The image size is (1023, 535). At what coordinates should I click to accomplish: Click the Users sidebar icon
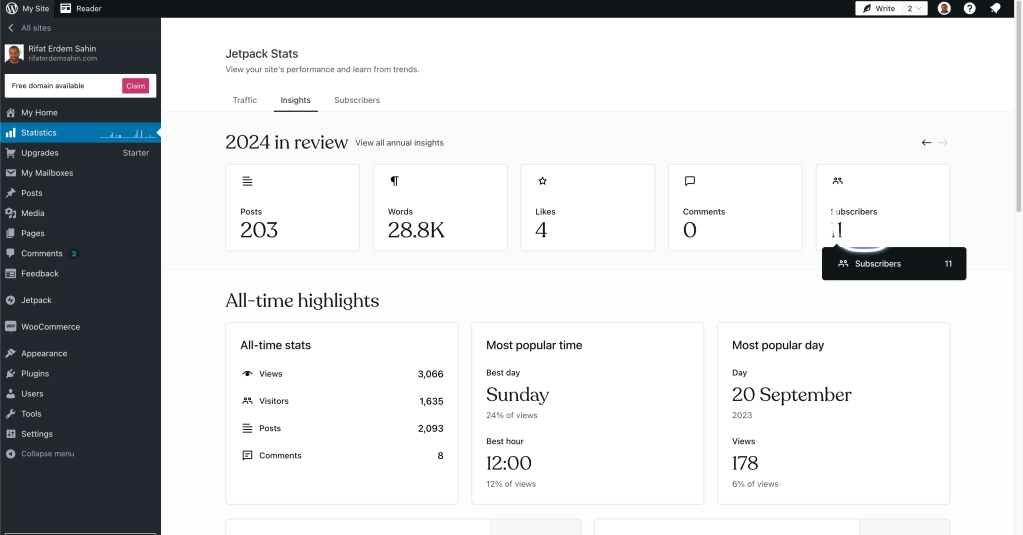pos(10,394)
